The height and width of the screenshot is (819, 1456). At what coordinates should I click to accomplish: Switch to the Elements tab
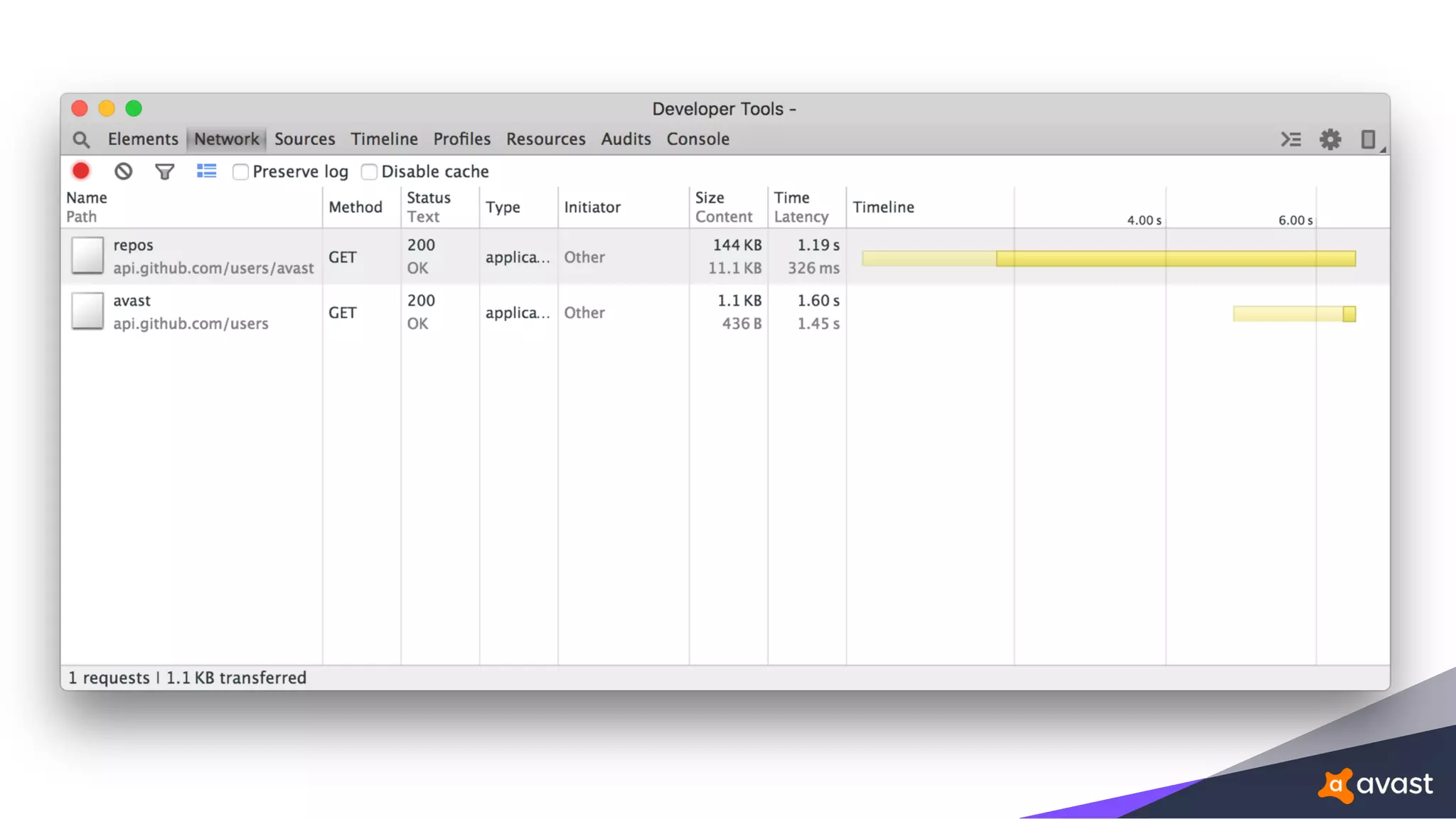[x=143, y=139]
